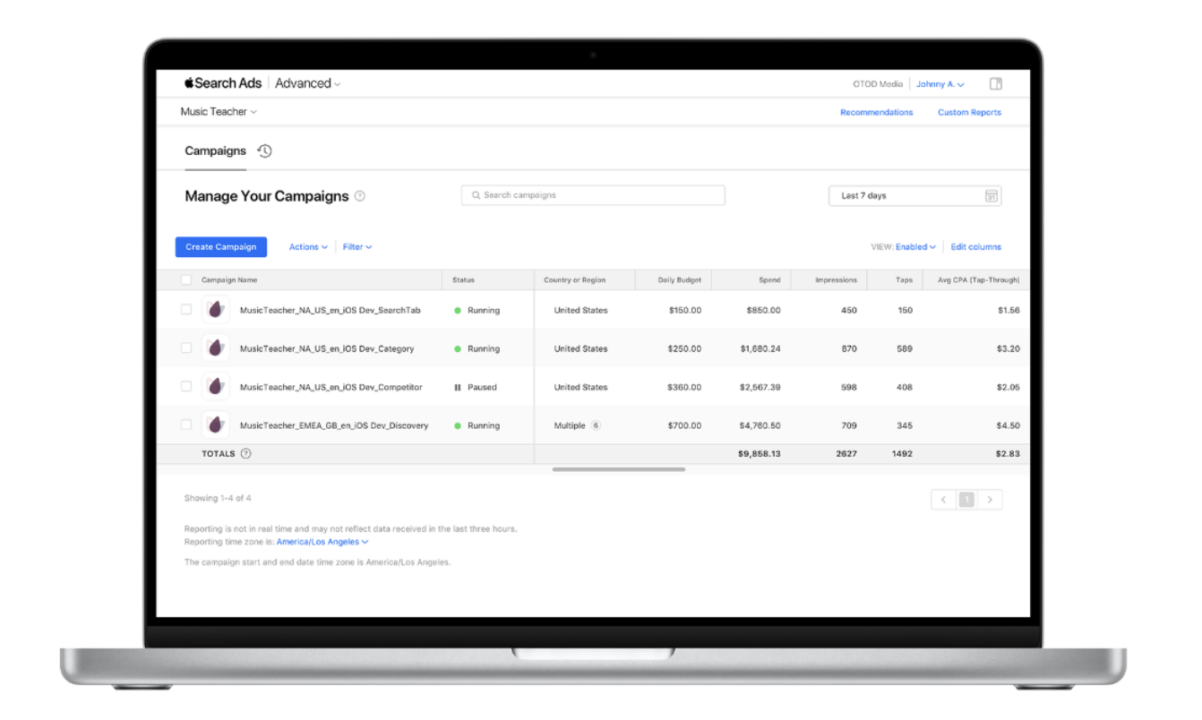Viewport: 1202px width, 720px height.
Task: Open MusicTeacher_NA_US_en_iOS Dev_Competitor campaign
Action: 331,387
